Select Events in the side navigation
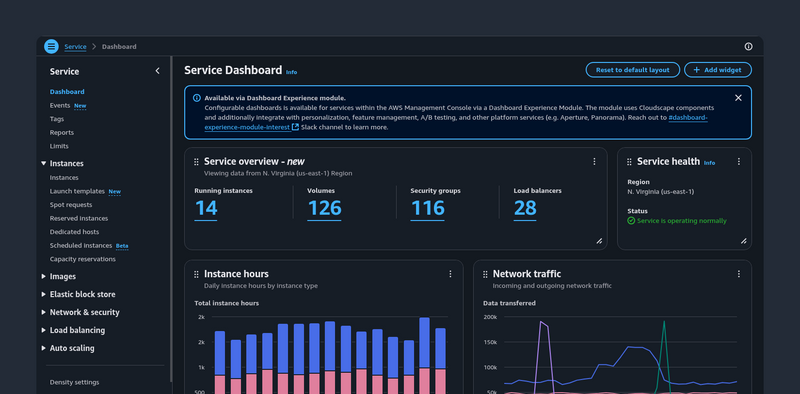 pyautogui.click(x=60, y=105)
